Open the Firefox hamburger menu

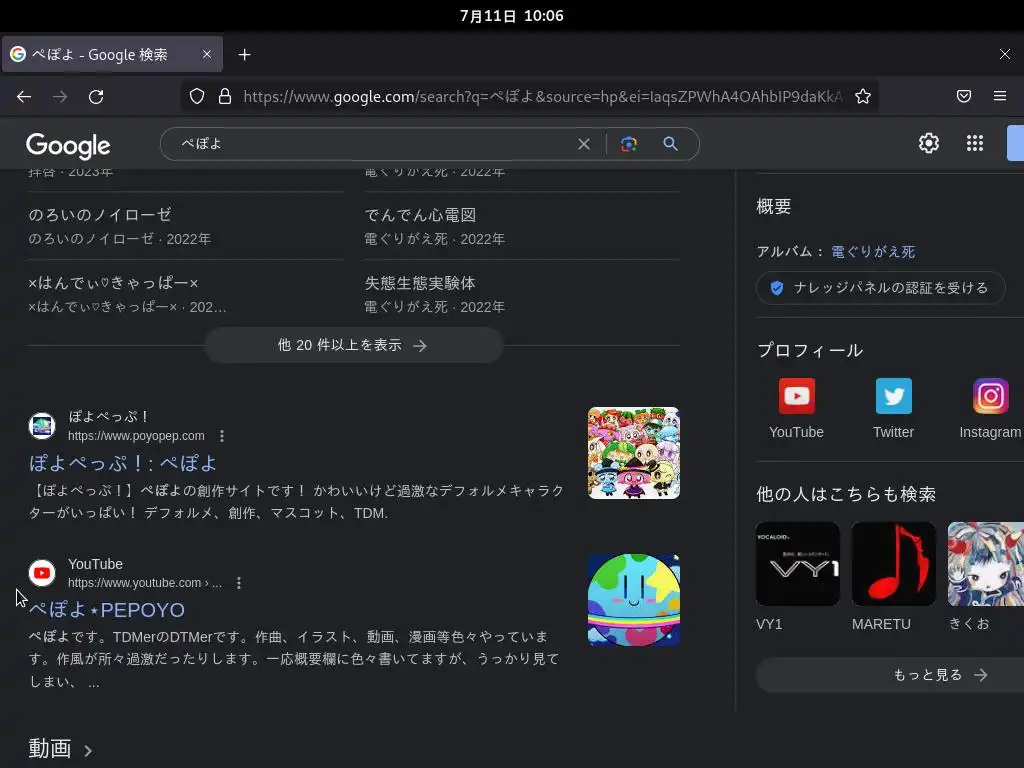(x=1000, y=97)
